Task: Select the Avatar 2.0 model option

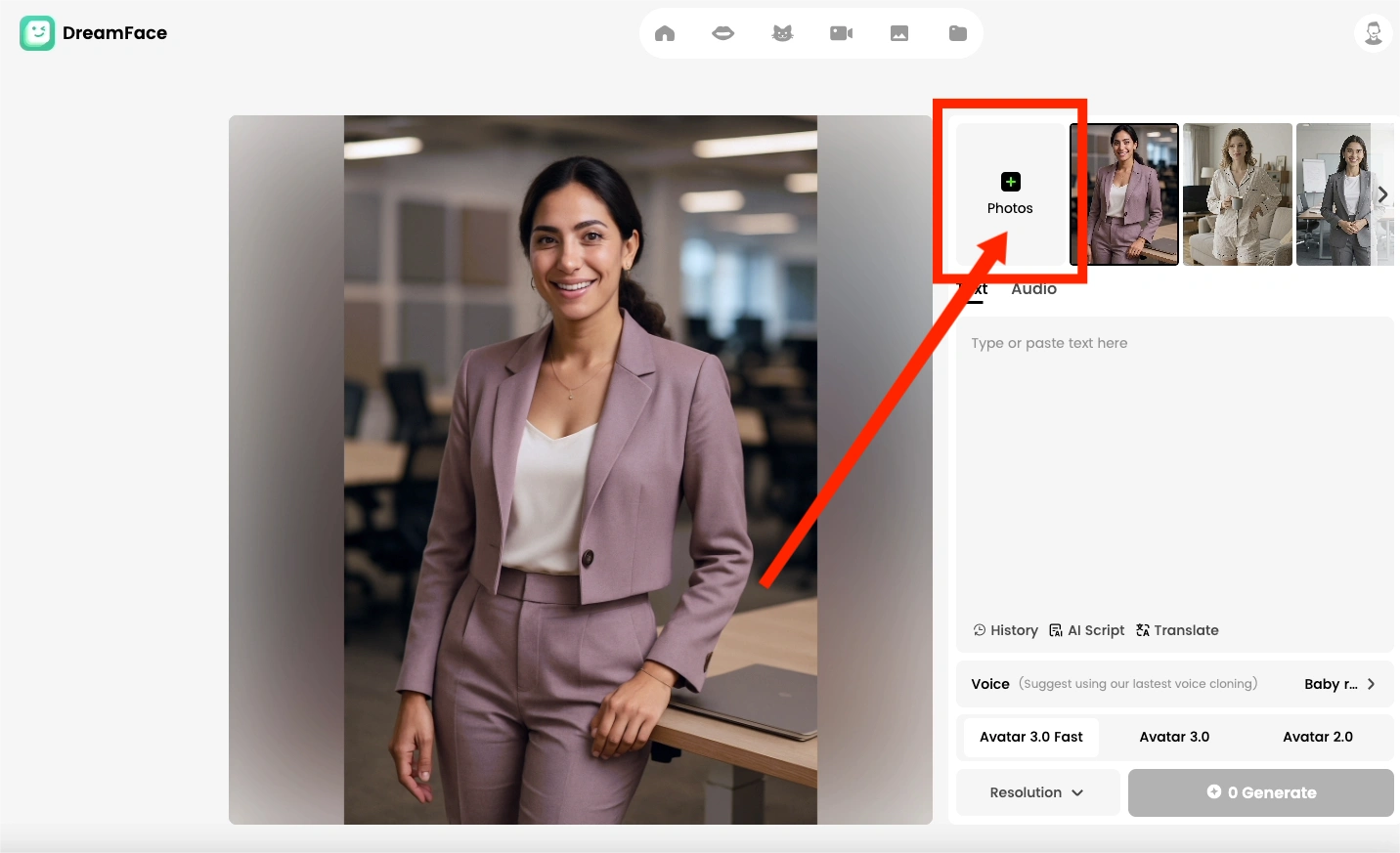Action: [1317, 737]
